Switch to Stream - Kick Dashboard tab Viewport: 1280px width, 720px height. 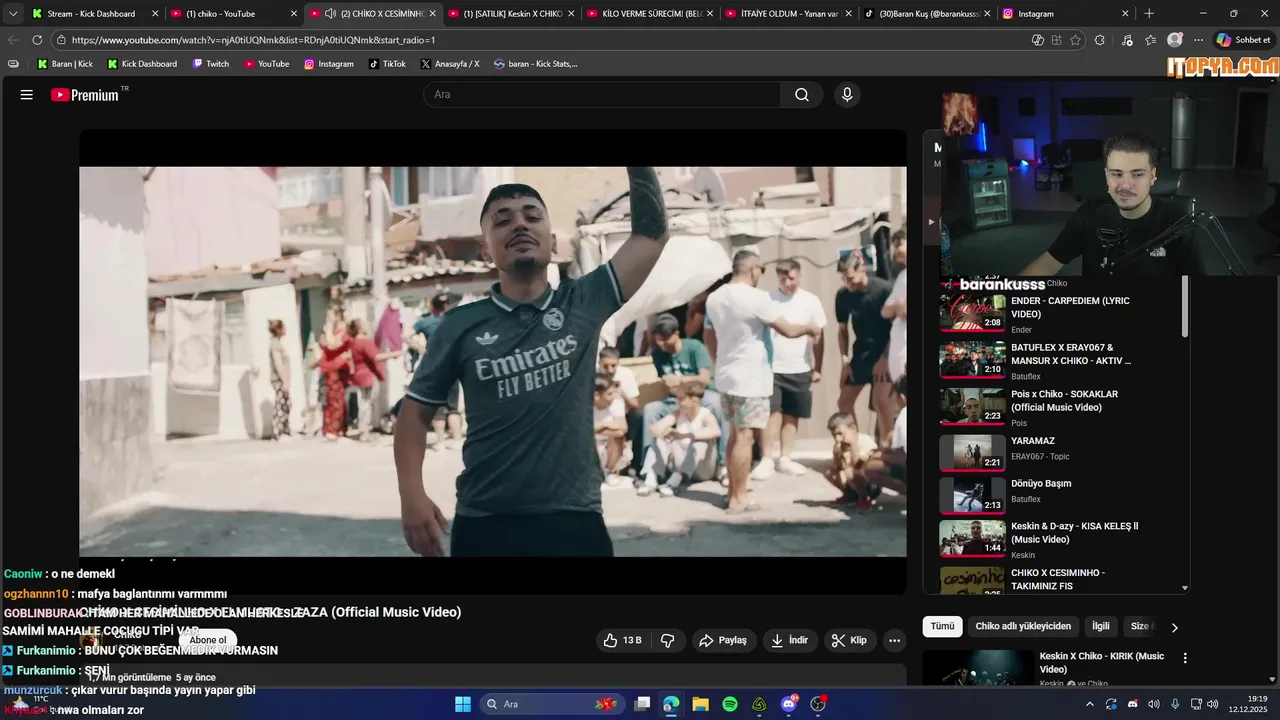95,14
